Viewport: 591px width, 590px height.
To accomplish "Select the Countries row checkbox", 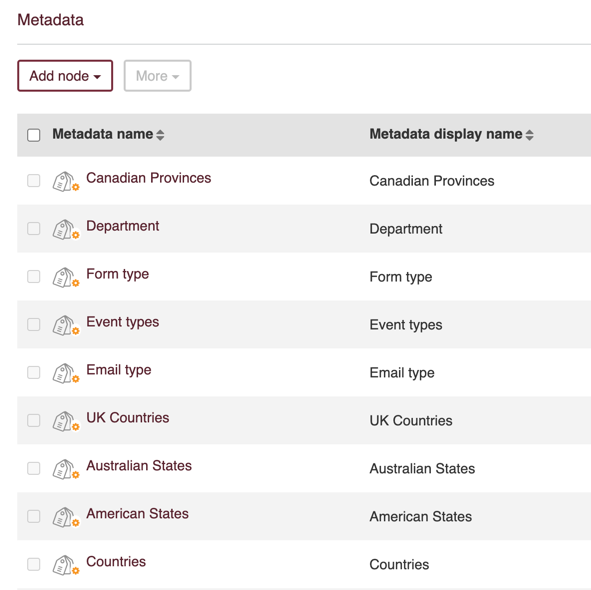I will [34, 564].
